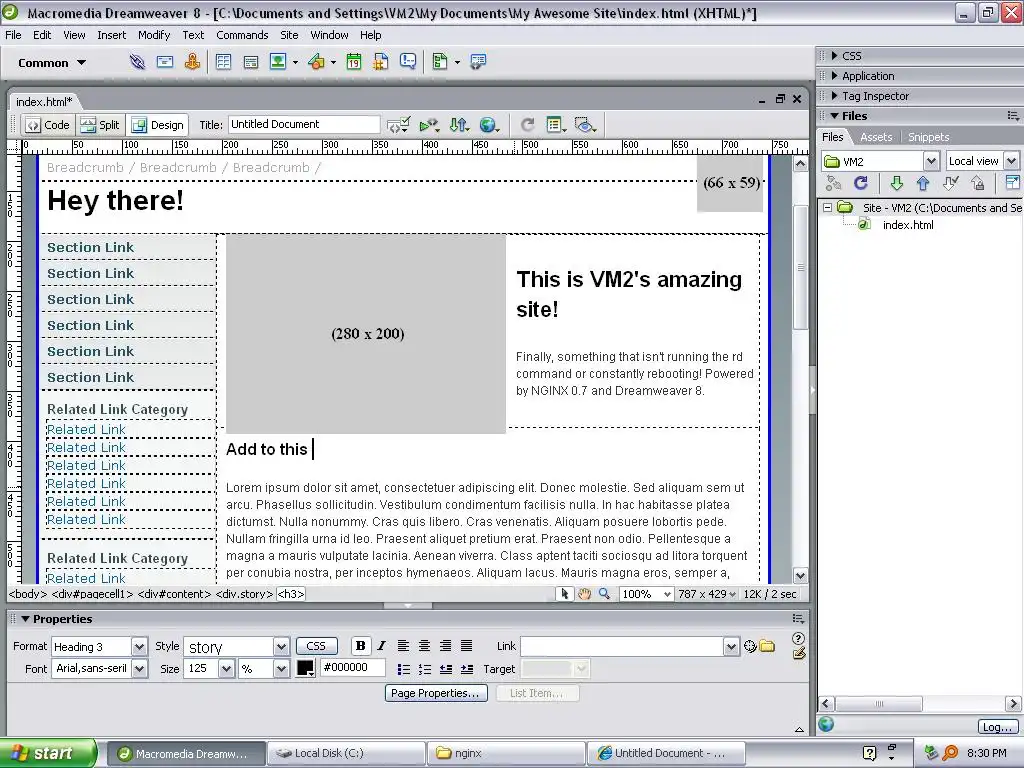Viewport: 1024px width, 768px height.
Task: Open the Commands menu
Action: click(242, 35)
